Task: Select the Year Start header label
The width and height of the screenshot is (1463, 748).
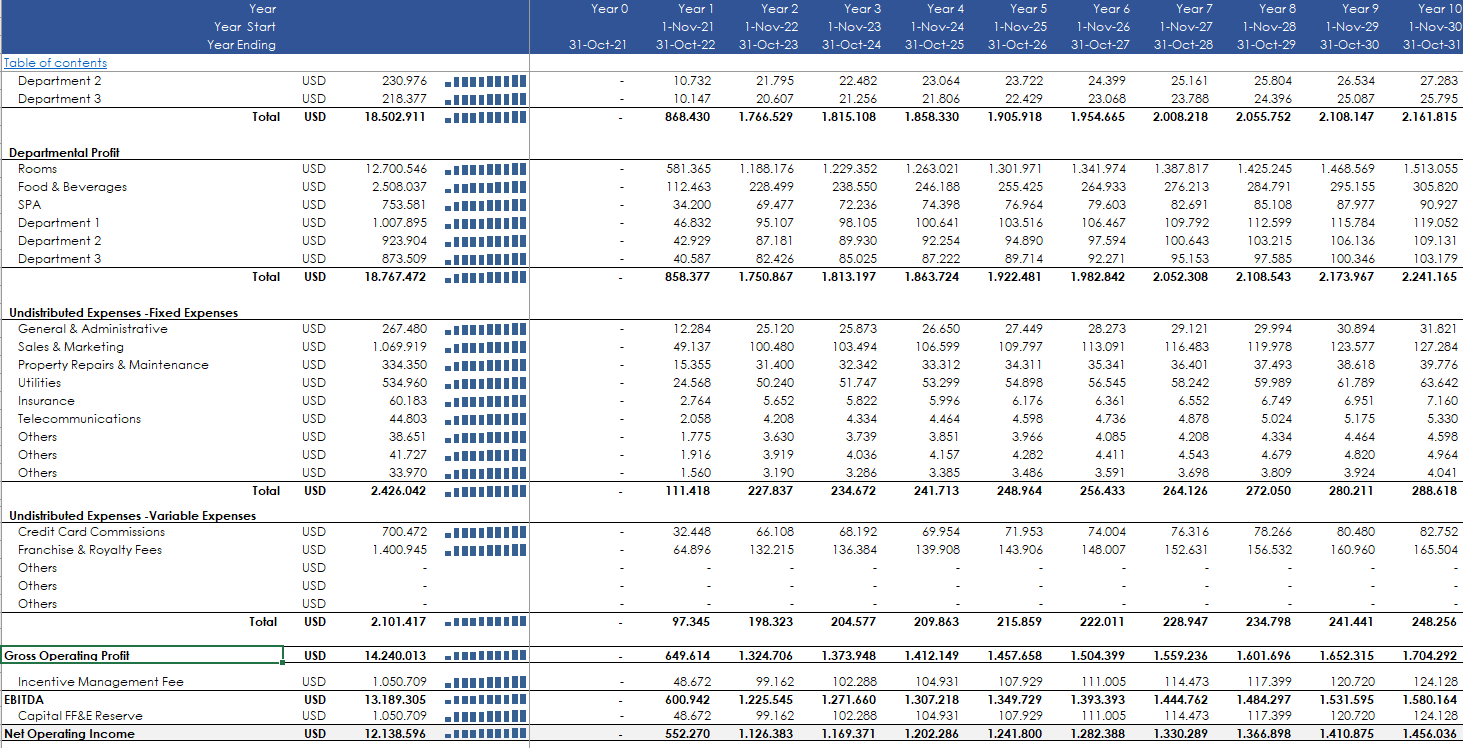Action: click(x=245, y=27)
